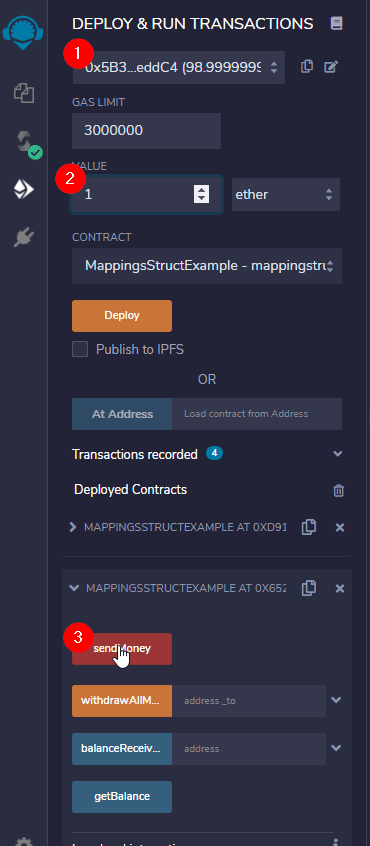Click the Deploy button

point(122,316)
